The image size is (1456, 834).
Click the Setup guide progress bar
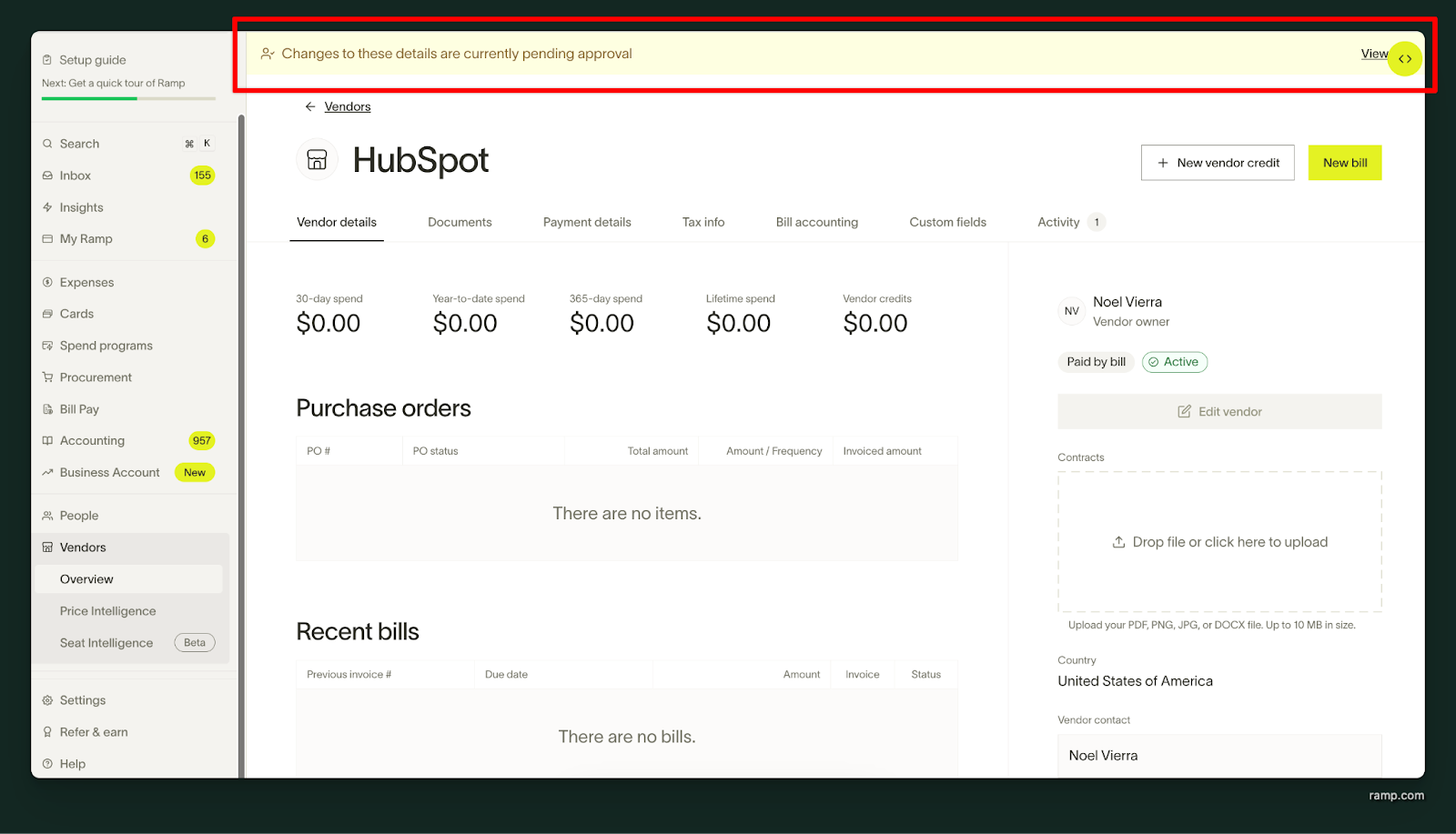click(128, 98)
